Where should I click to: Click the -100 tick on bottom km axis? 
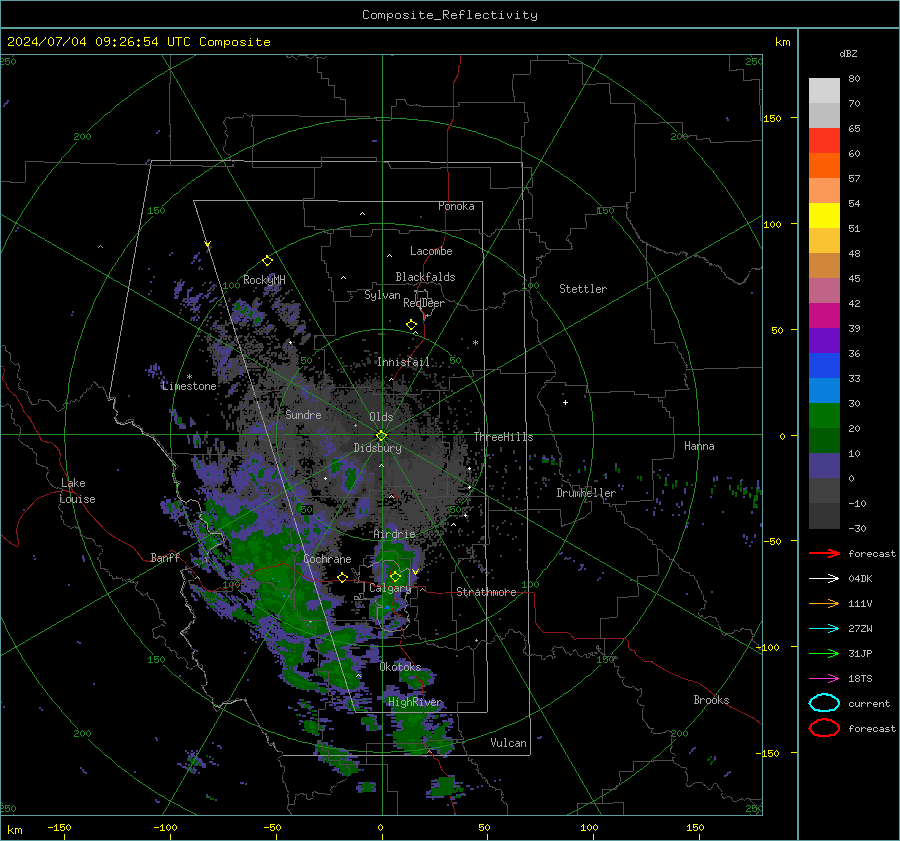165,828
